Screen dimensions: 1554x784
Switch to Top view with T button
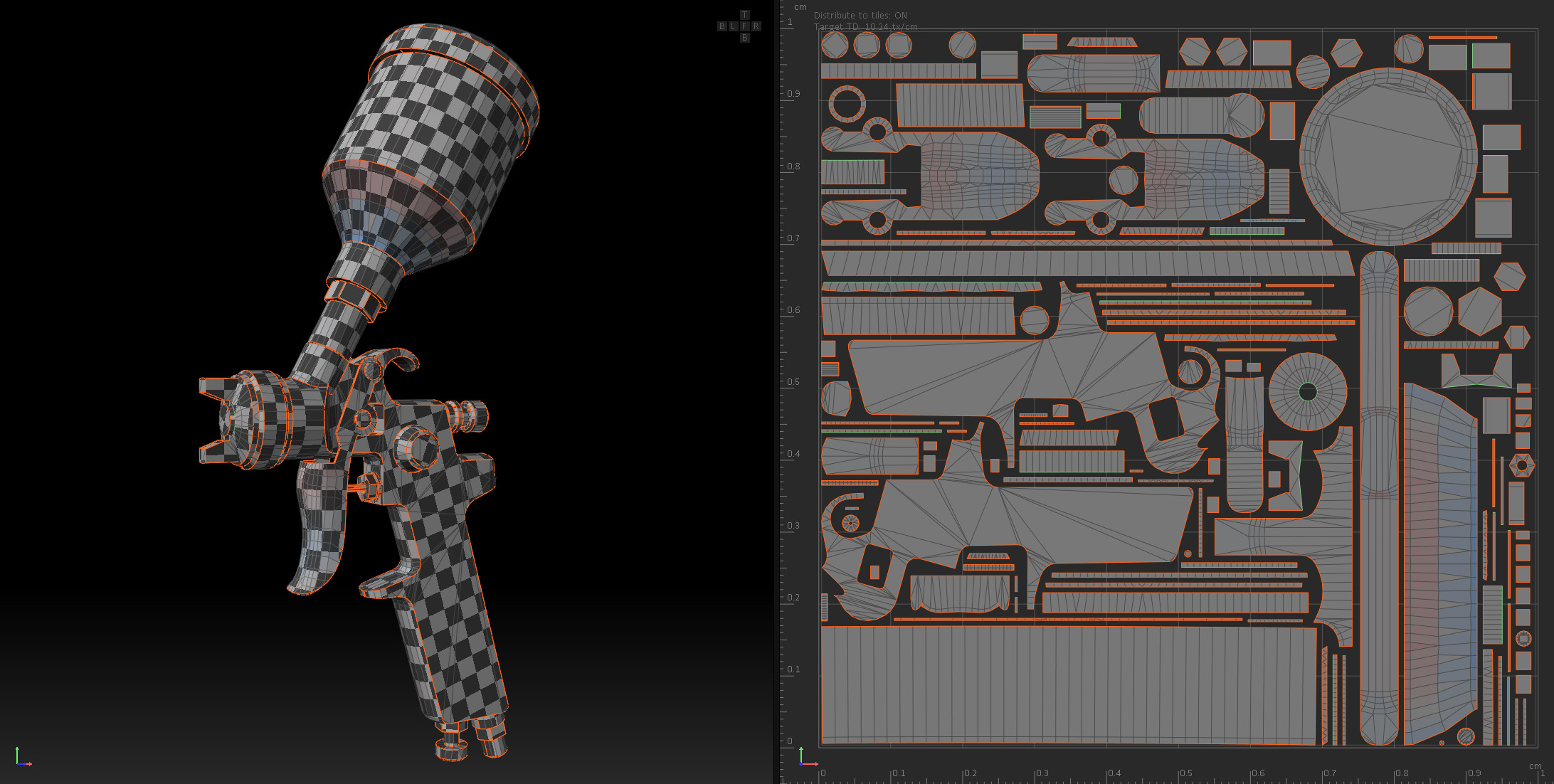tap(744, 15)
